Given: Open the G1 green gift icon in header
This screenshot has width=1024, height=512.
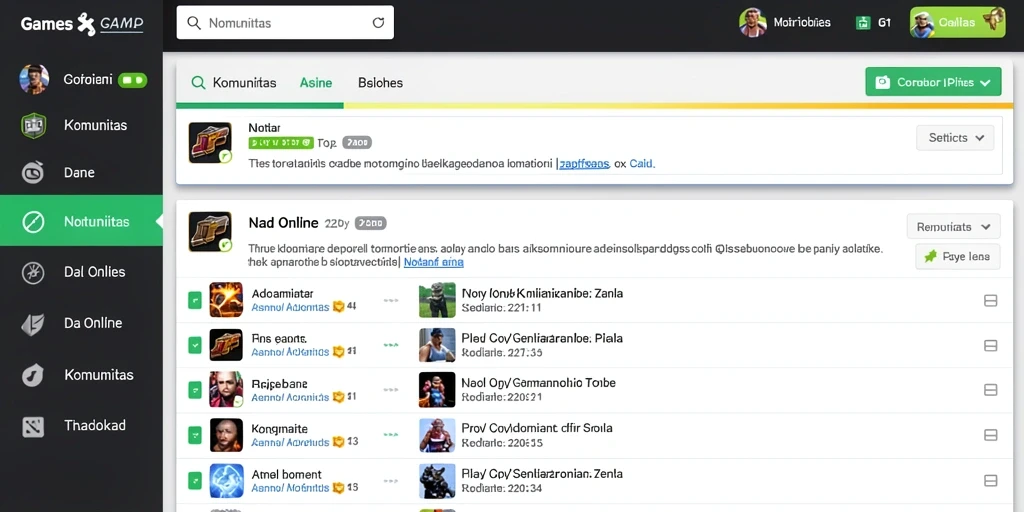Looking at the screenshot, I should 863,23.
